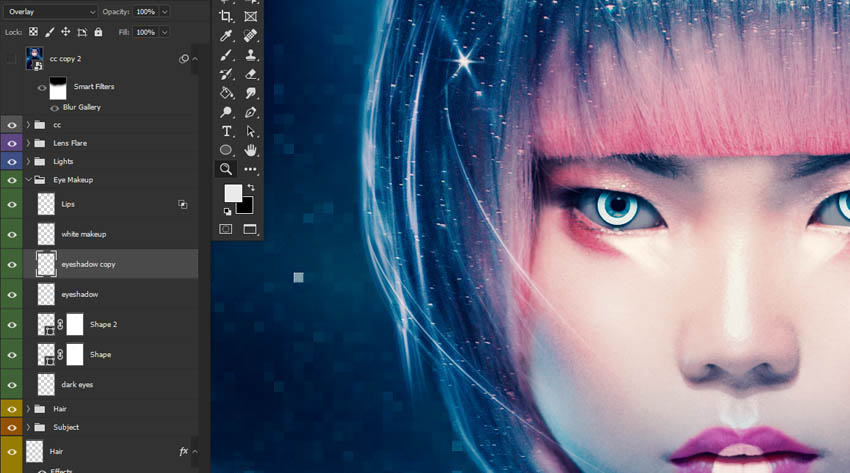Select the History Brush tool
The image size is (850, 473).
226,74
